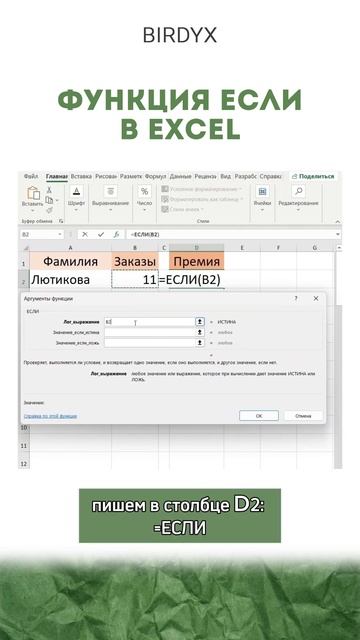Switch to the Данные tab
Screen dimensions: 360x640
(180, 176)
